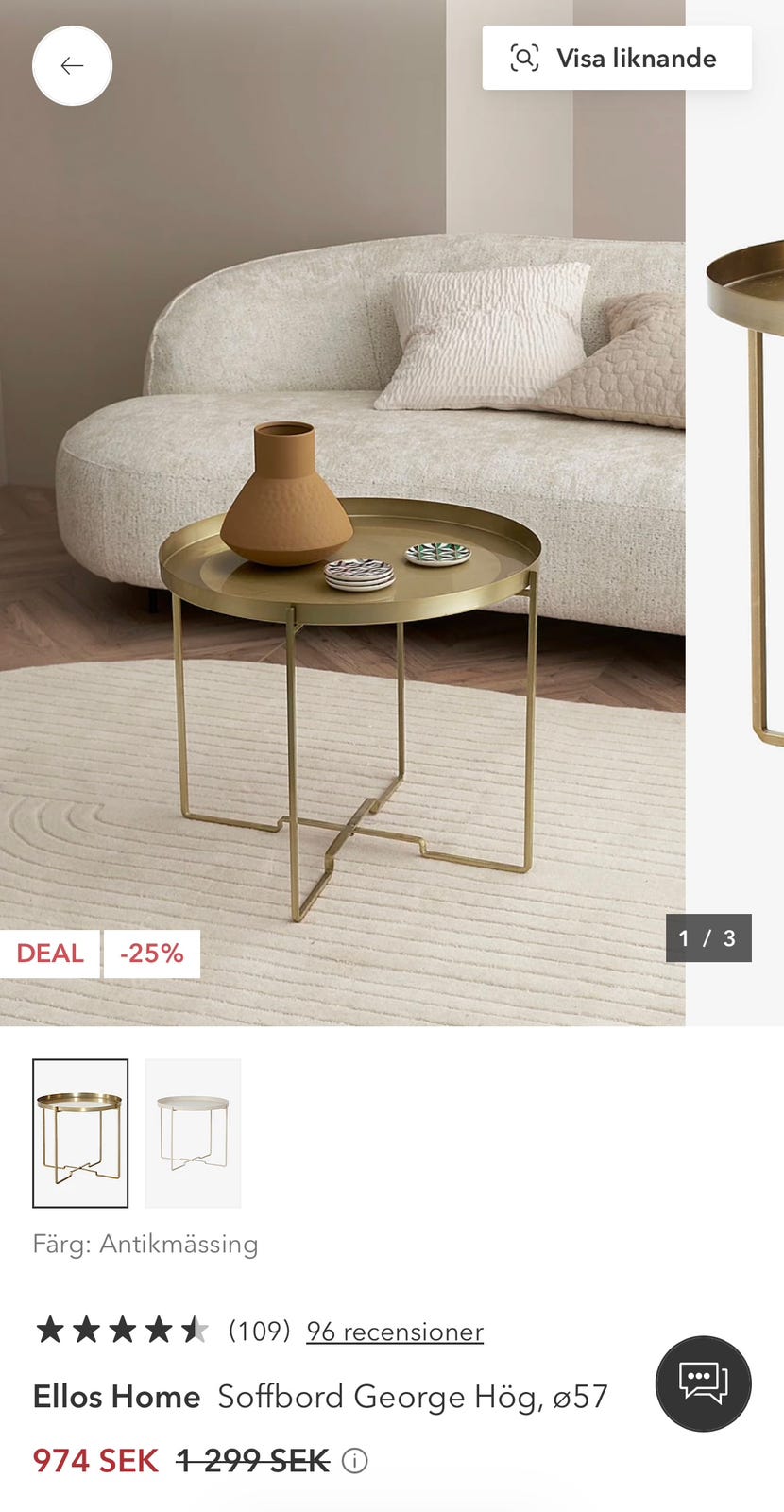784x1512 pixels.
Task: Tap the visual search camera icon
Action: (524, 58)
